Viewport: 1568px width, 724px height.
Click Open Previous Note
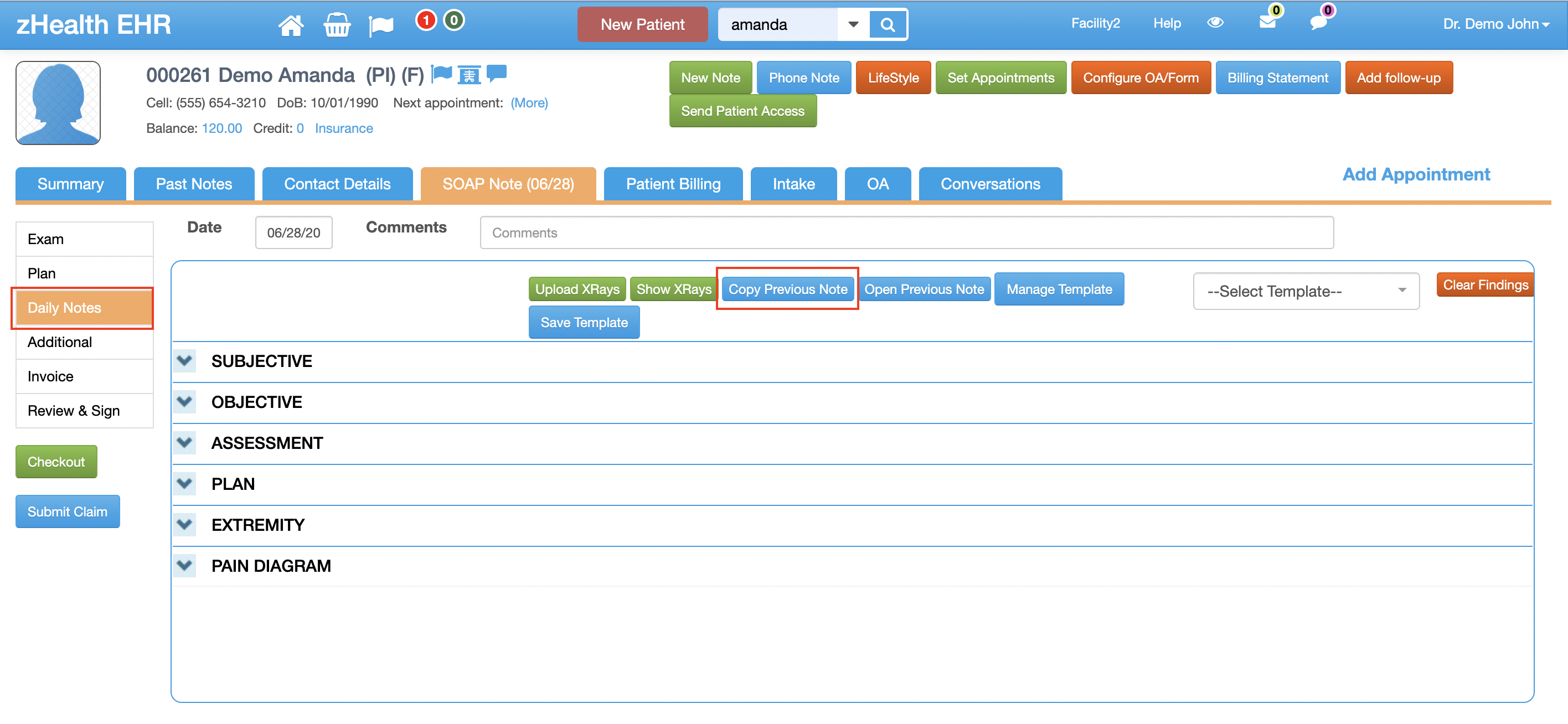(924, 289)
